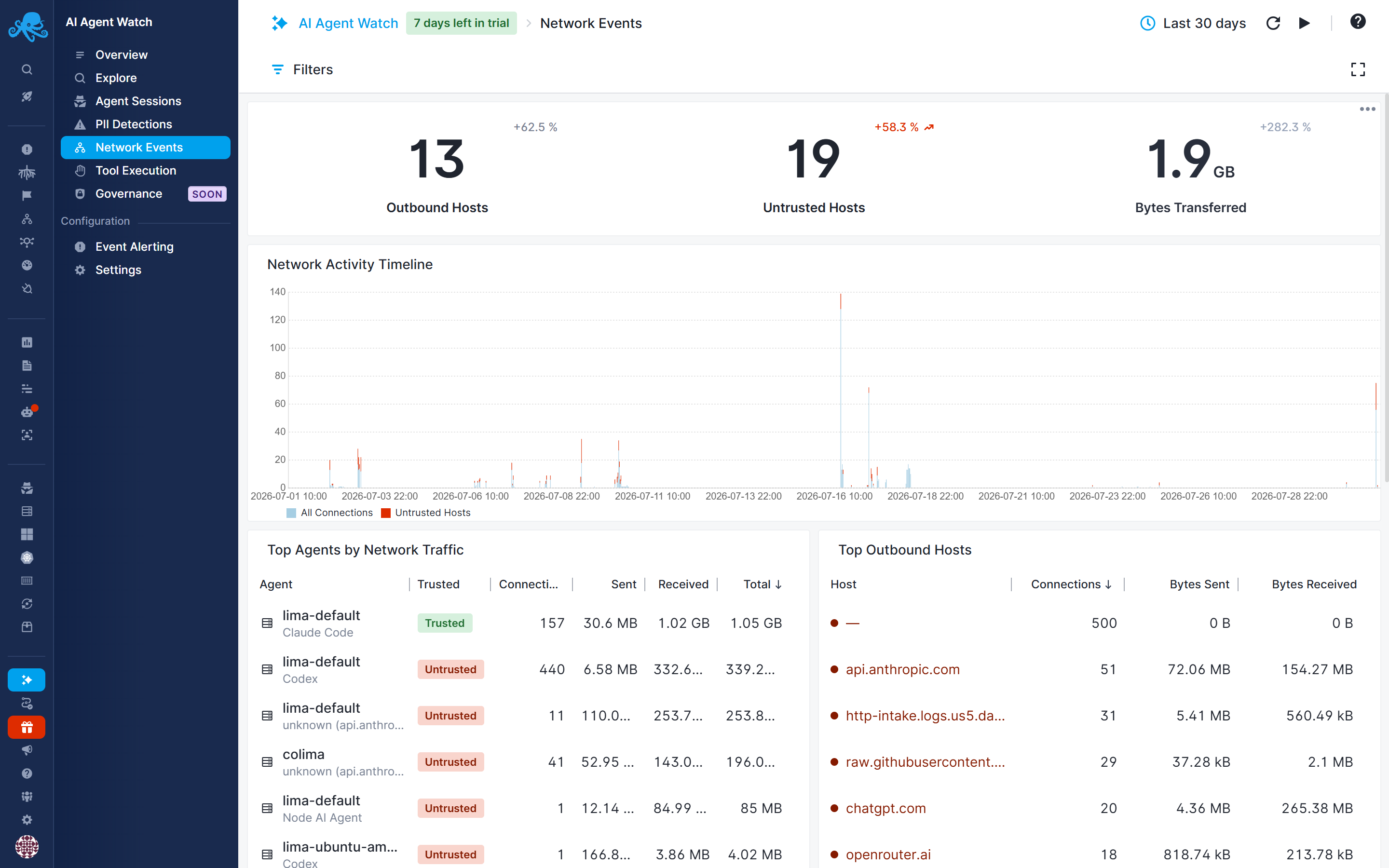This screenshot has width=1389, height=868.
Task: Click the octopus logo icon
Action: click(x=27, y=26)
